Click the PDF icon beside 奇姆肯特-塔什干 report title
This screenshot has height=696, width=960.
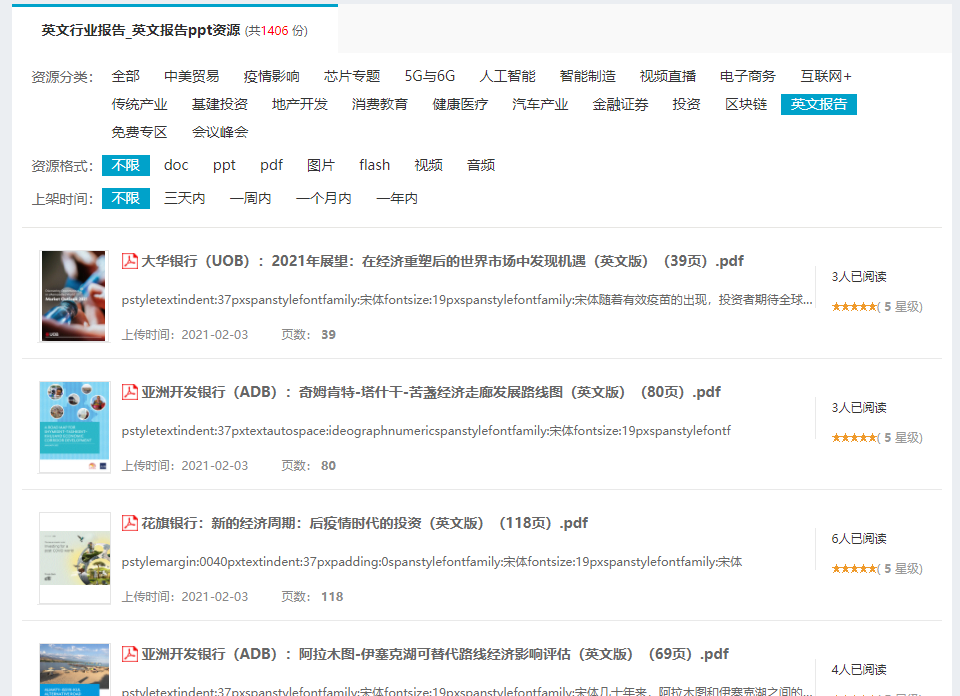click(129, 392)
